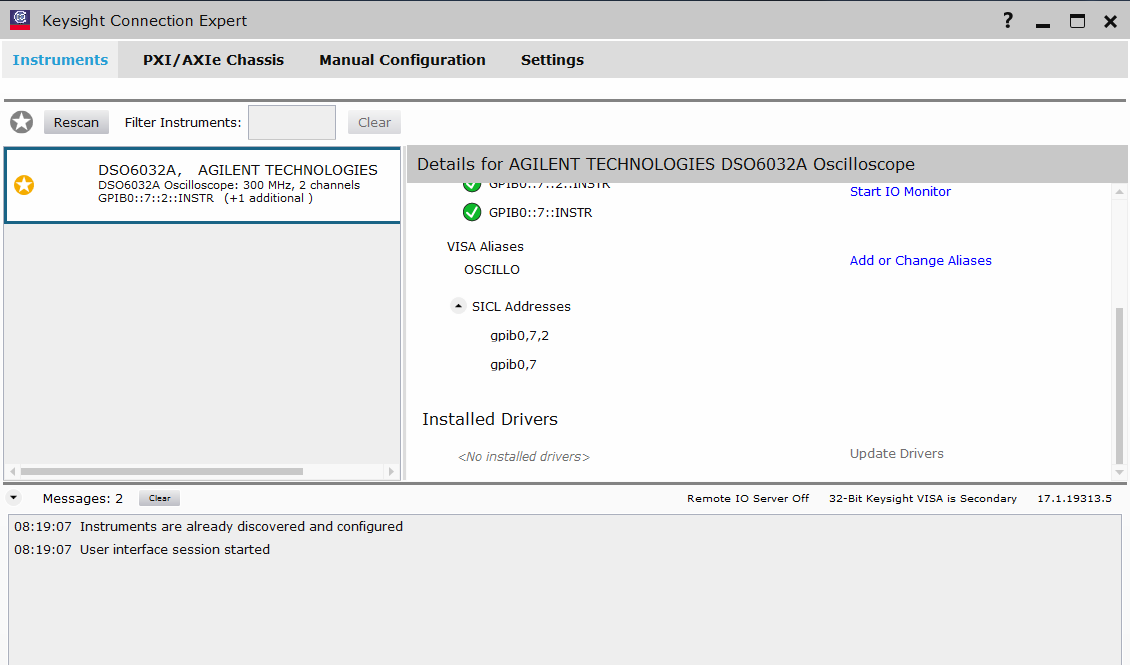Click the Remote IO Server Off status

pyautogui.click(x=748, y=499)
